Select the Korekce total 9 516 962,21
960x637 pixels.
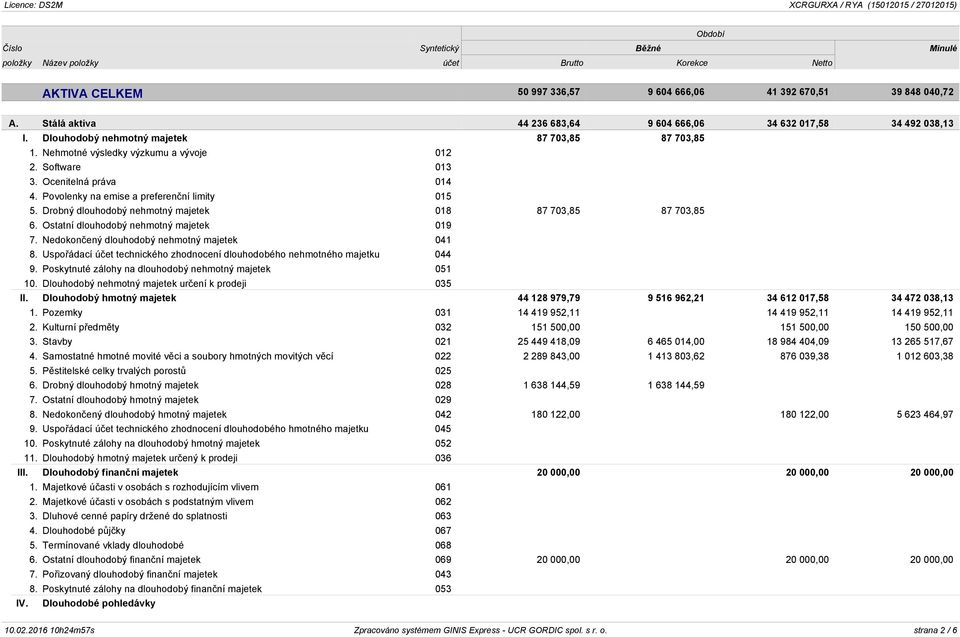point(676,298)
